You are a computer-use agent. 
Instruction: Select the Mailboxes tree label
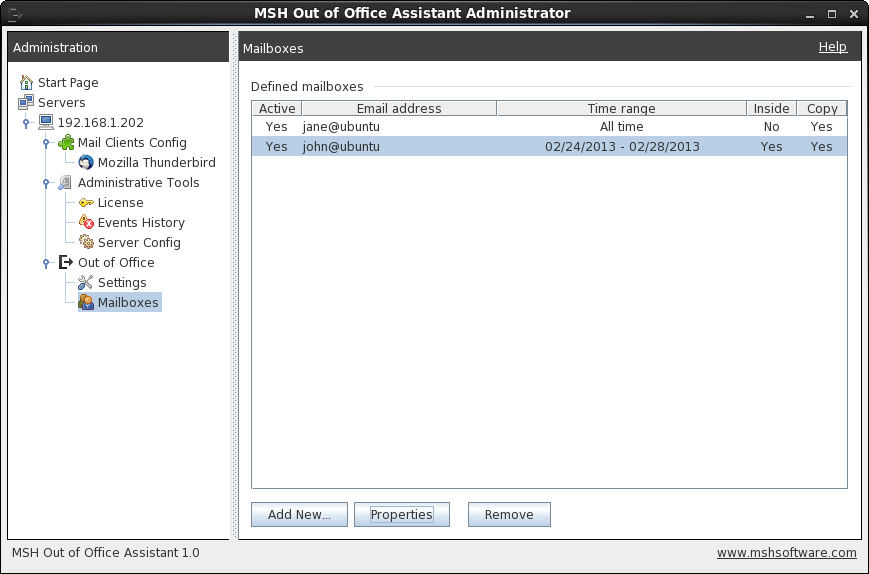pos(128,302)
